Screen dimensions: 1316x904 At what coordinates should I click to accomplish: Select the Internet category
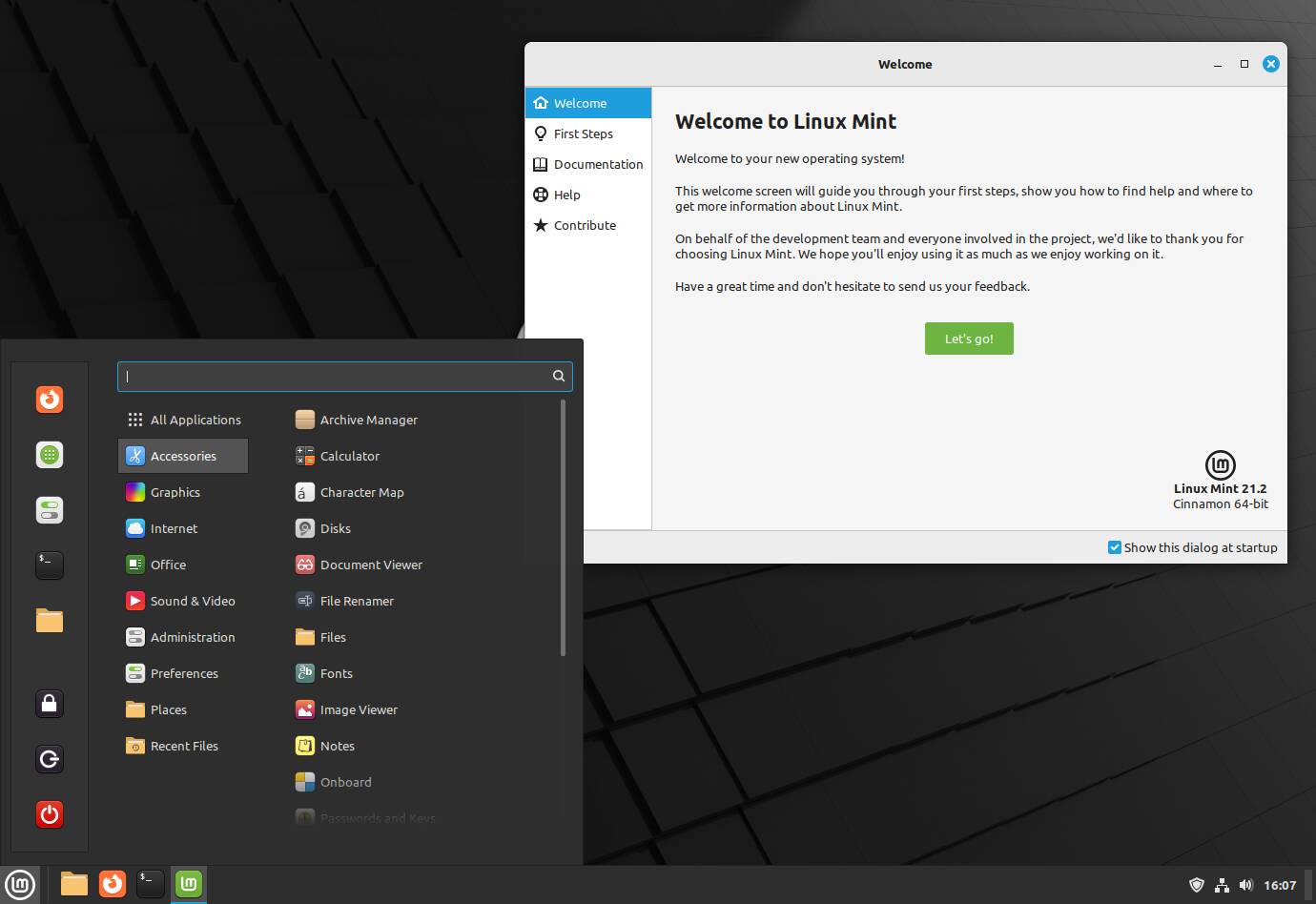174,528
